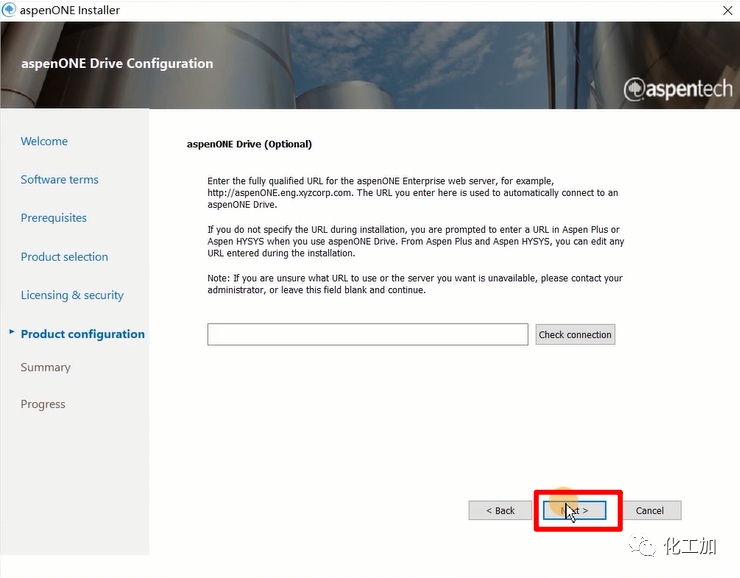Viewport: 740px width, 578px height.
Task: Select the Product configuration step
Action: click(82, 334)
